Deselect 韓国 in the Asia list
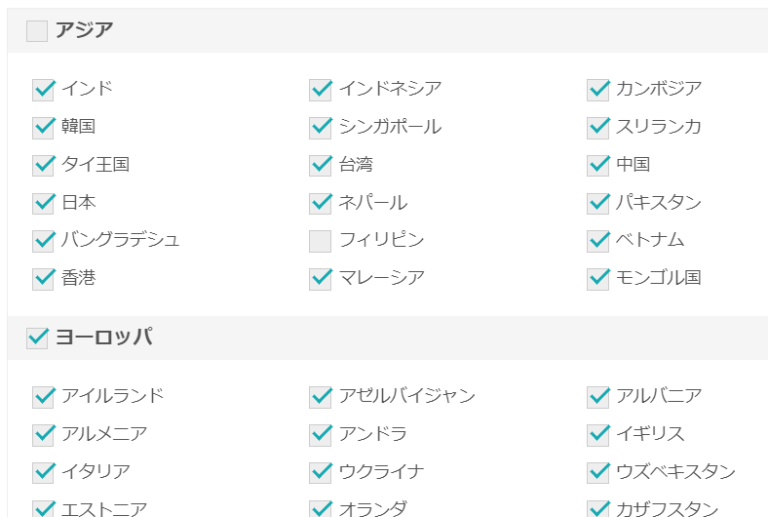This screenshot has width=768, height=517. (x=43, y=128)
